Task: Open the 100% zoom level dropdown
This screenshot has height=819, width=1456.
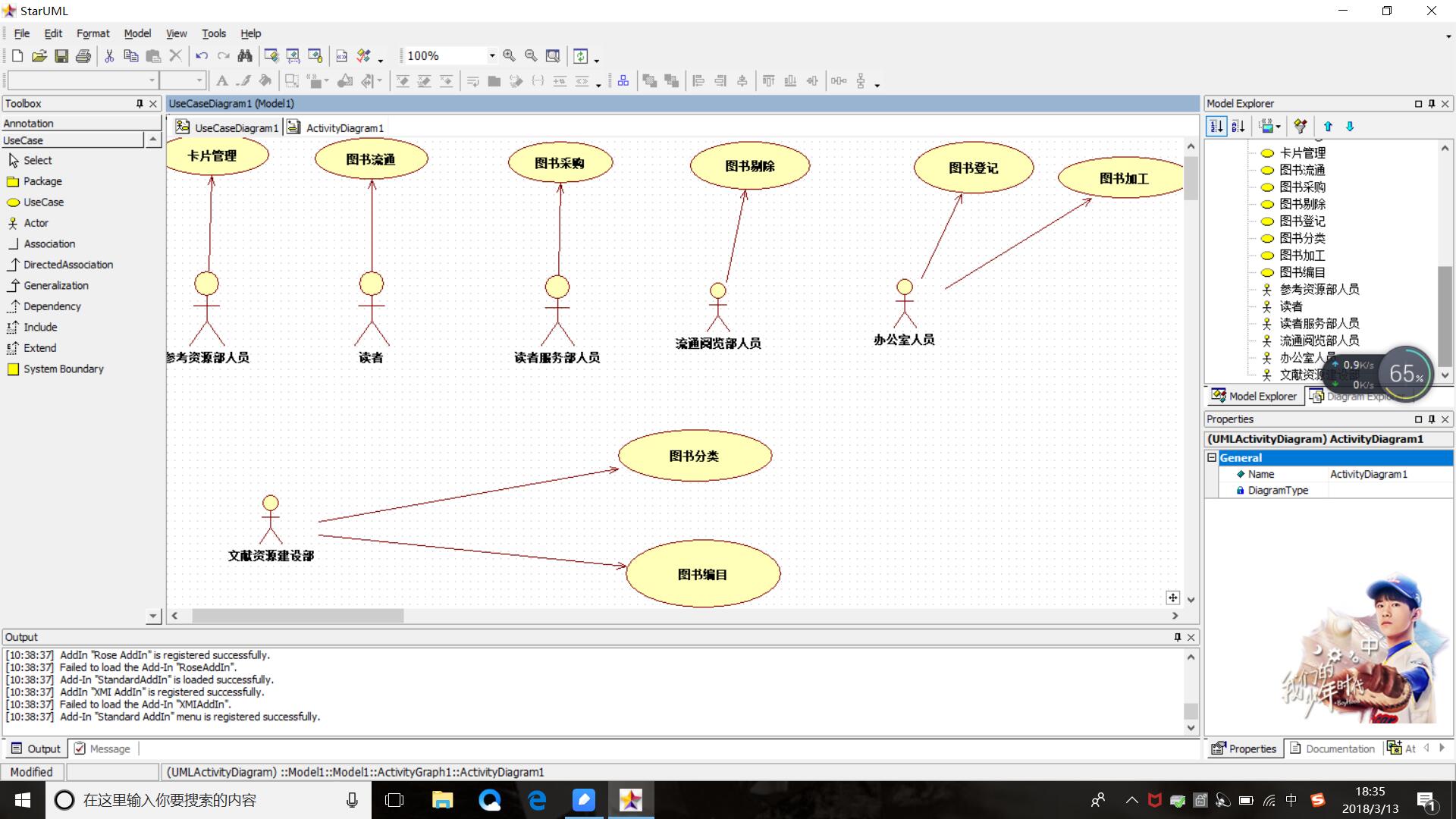Action: 491,56
